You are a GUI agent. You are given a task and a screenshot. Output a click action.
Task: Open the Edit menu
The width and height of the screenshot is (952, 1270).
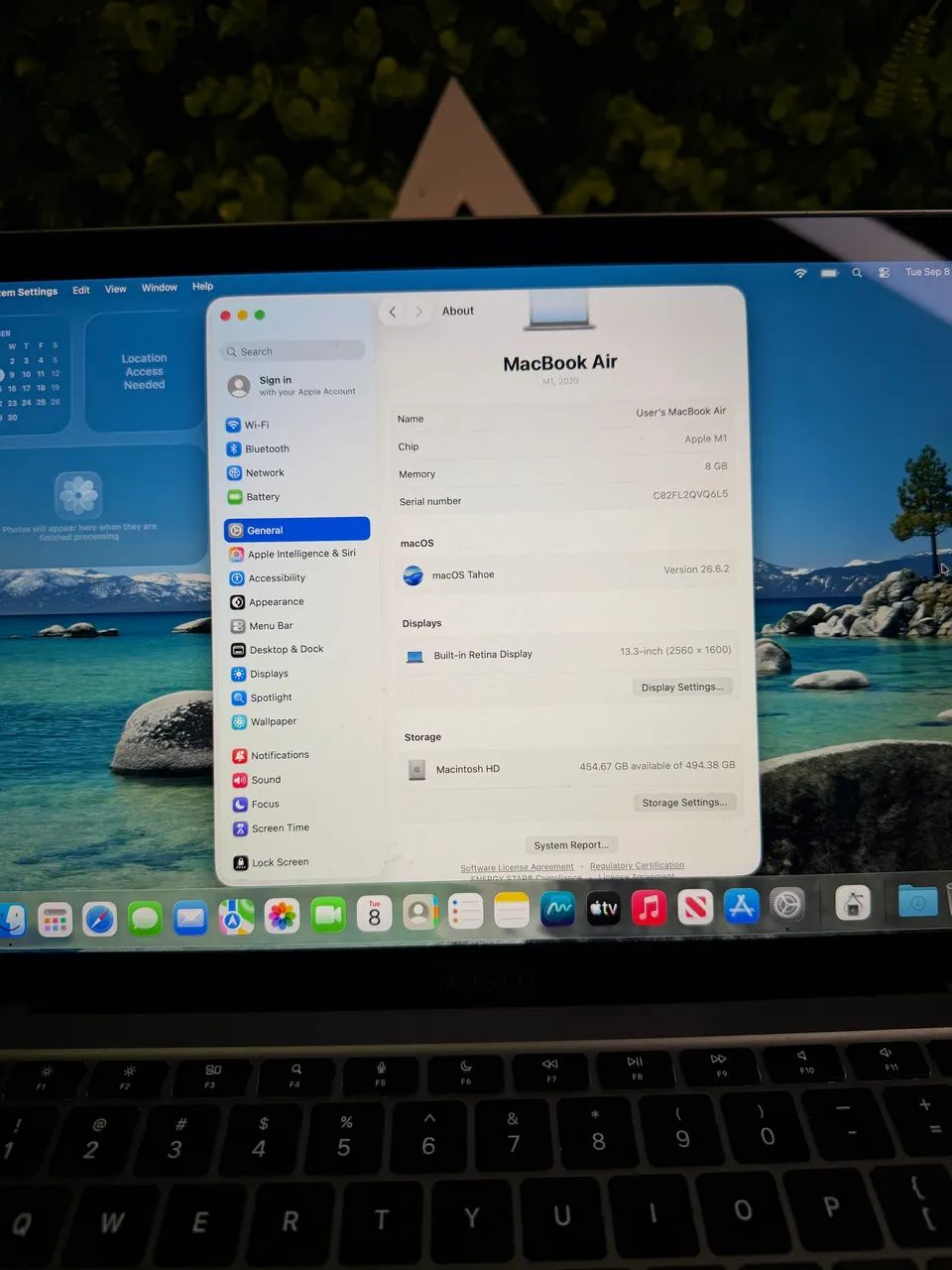81,290
